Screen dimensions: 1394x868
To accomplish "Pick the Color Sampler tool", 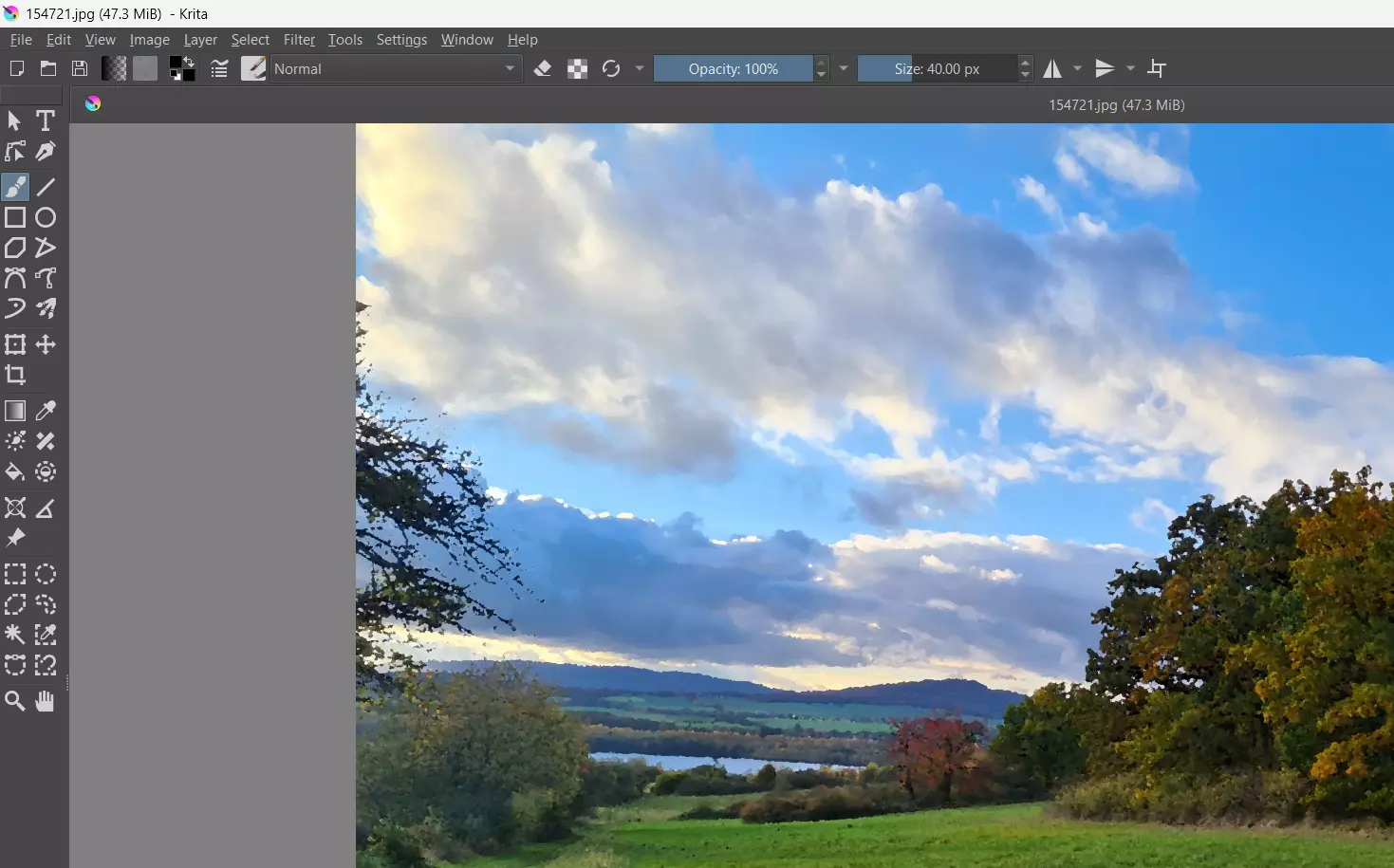I will pos(45,411).
